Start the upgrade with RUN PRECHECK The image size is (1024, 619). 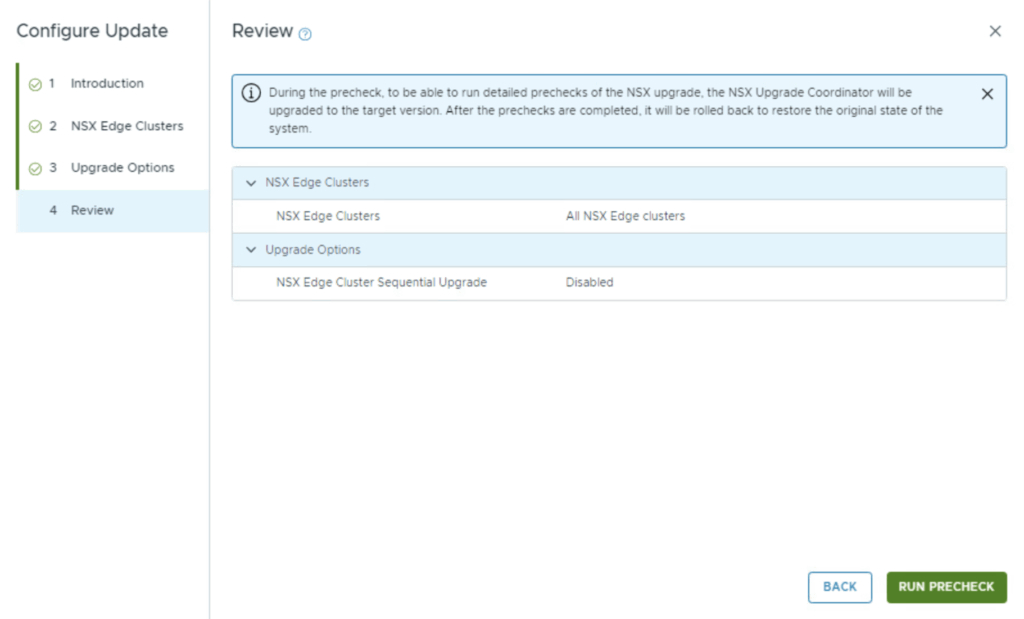click(x=946, y=587)
